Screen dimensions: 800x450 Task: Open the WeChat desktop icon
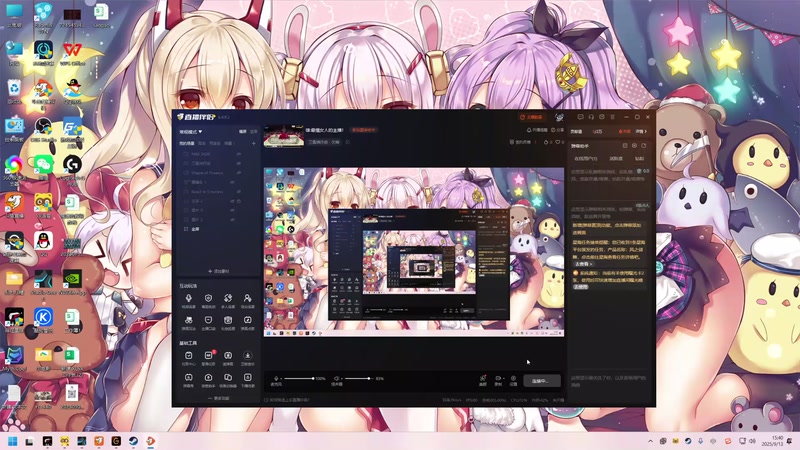coord(43,166)
